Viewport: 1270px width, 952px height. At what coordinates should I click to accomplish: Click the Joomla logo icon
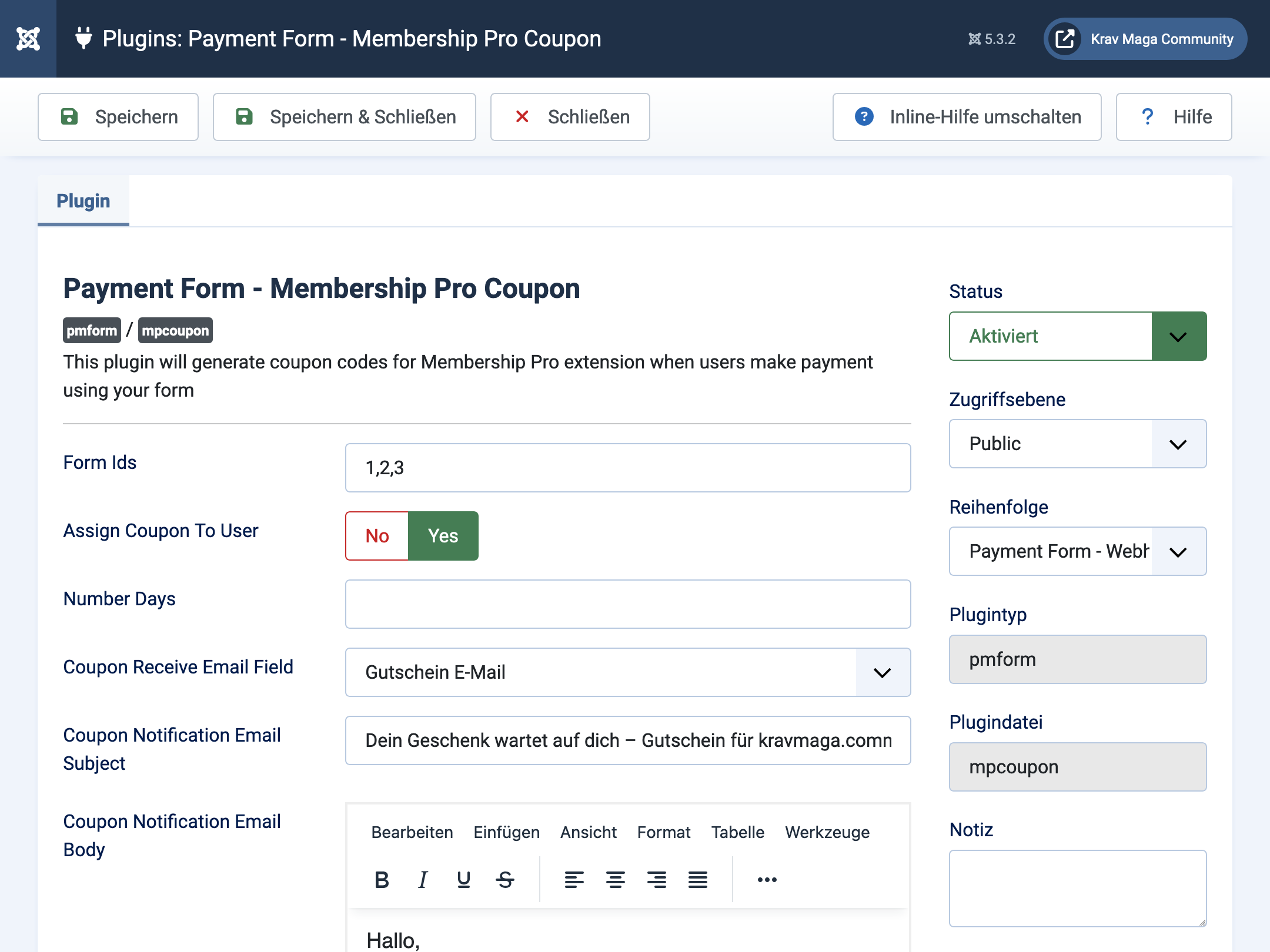[x=28, y=39]
